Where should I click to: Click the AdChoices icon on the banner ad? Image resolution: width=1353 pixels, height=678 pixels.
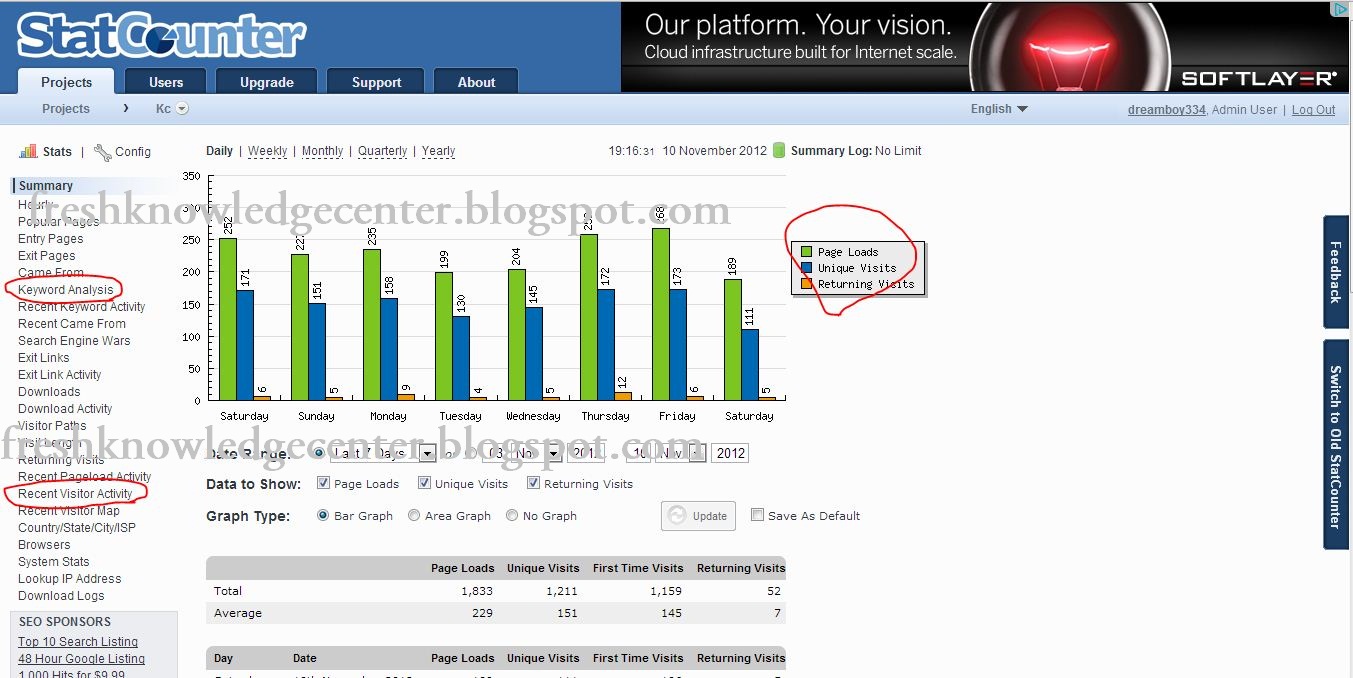(x=1339, y=9)
